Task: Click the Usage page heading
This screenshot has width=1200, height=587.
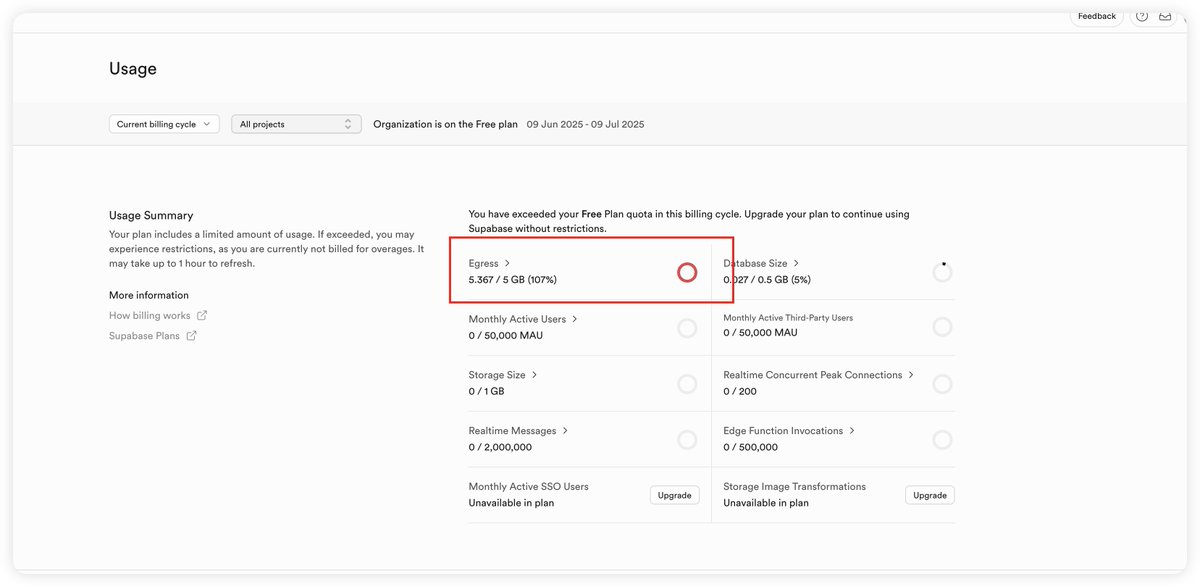Action: [x=133, y=69]
